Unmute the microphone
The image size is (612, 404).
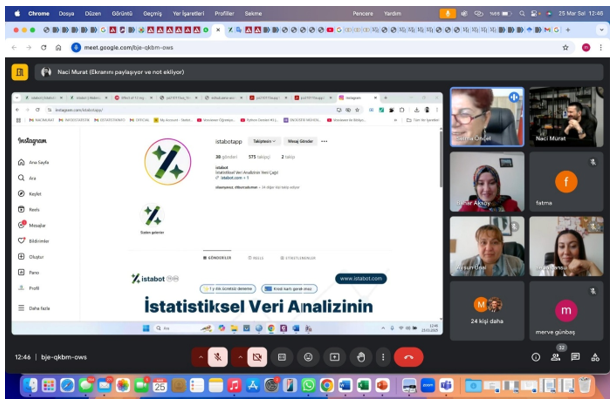pos(219,356)
